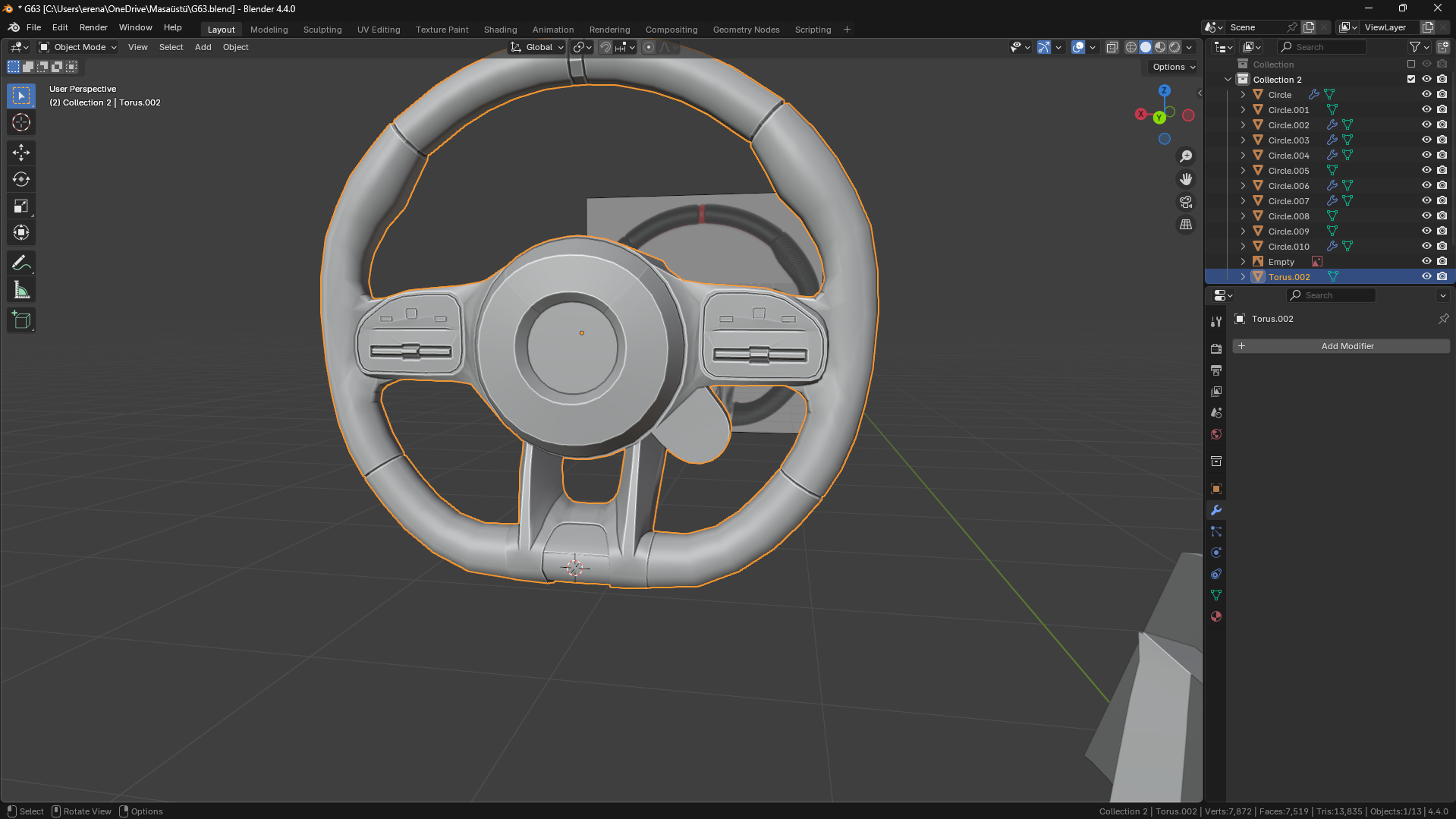Switch to rendered viewport shading
The width and height of the screenshot is (1456, 819).
[1175, 47]
